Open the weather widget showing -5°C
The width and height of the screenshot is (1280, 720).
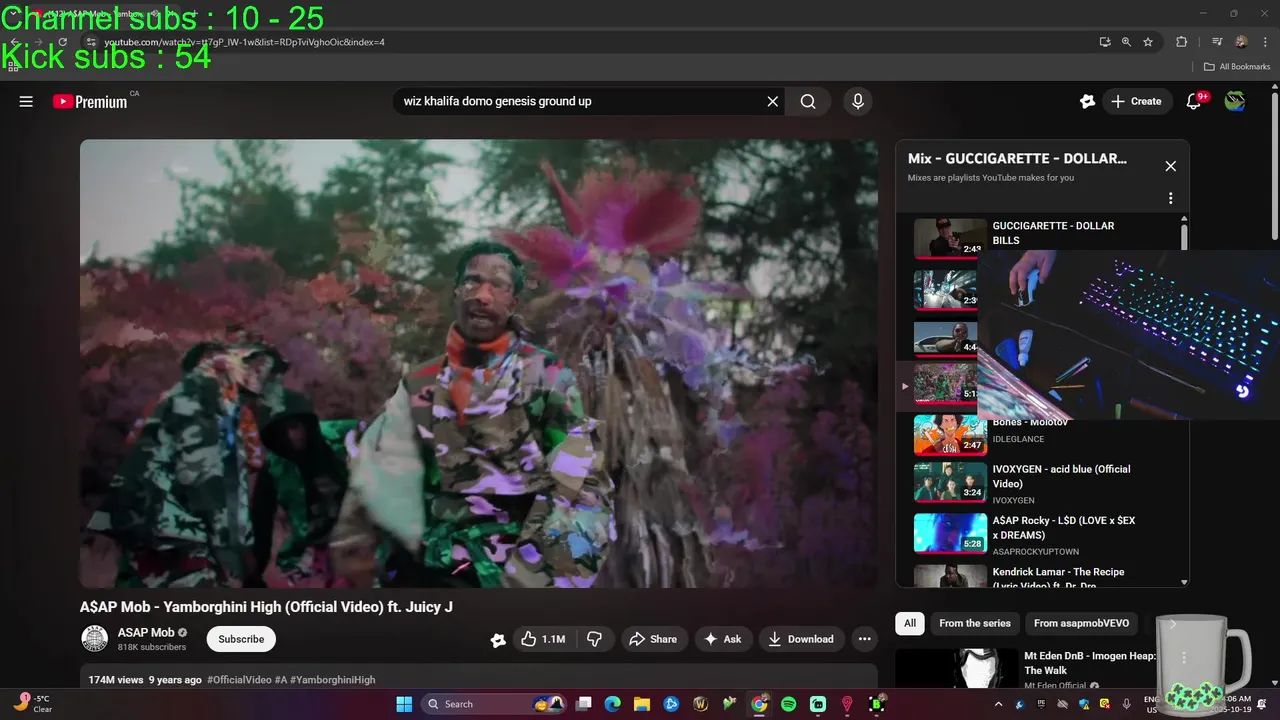tap(32, 704)
